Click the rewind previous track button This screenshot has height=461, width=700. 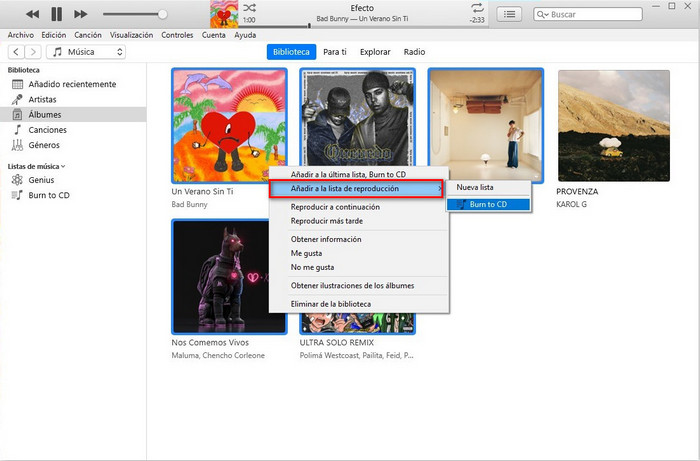pyautogui.click(x=32, y=14)
